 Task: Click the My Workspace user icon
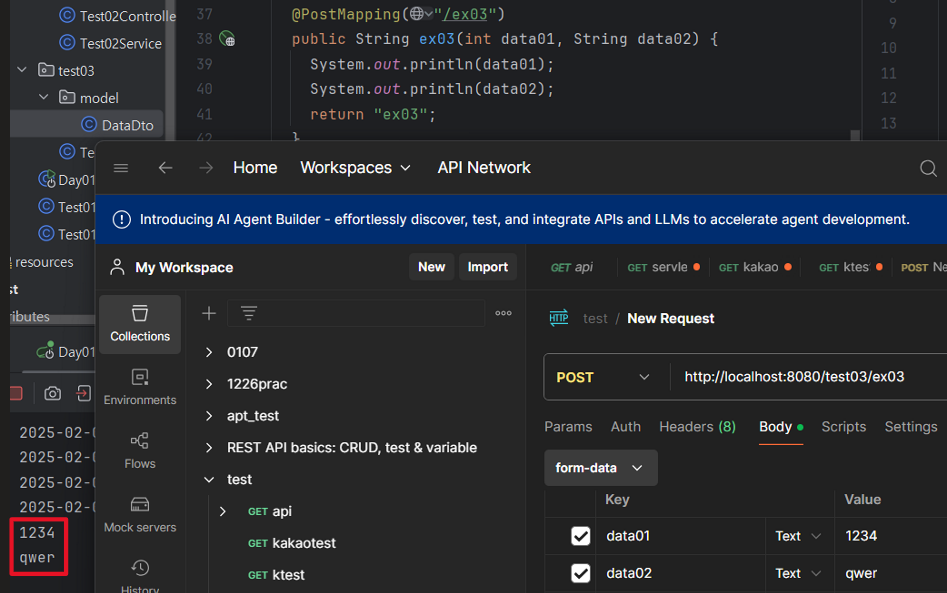117,267
